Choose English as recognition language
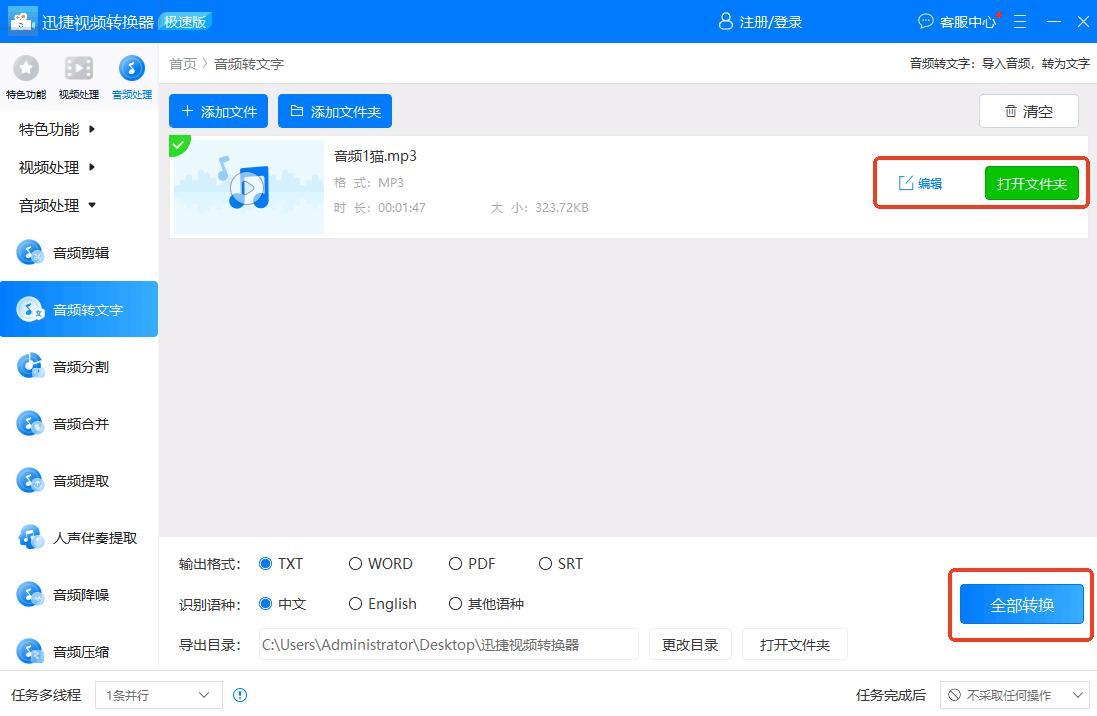The image size is (1097, 716). (356, 604)
